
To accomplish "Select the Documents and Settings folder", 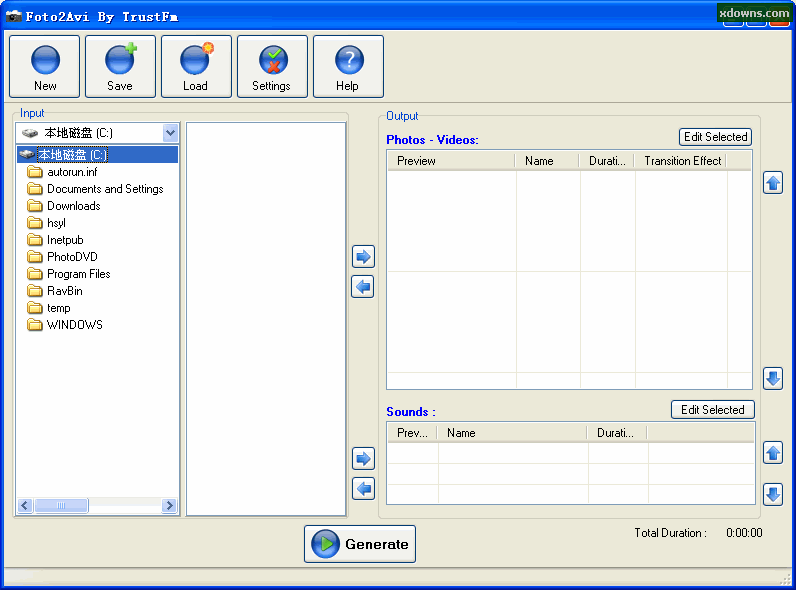I will pyautogui.click(x=104, y=189).
